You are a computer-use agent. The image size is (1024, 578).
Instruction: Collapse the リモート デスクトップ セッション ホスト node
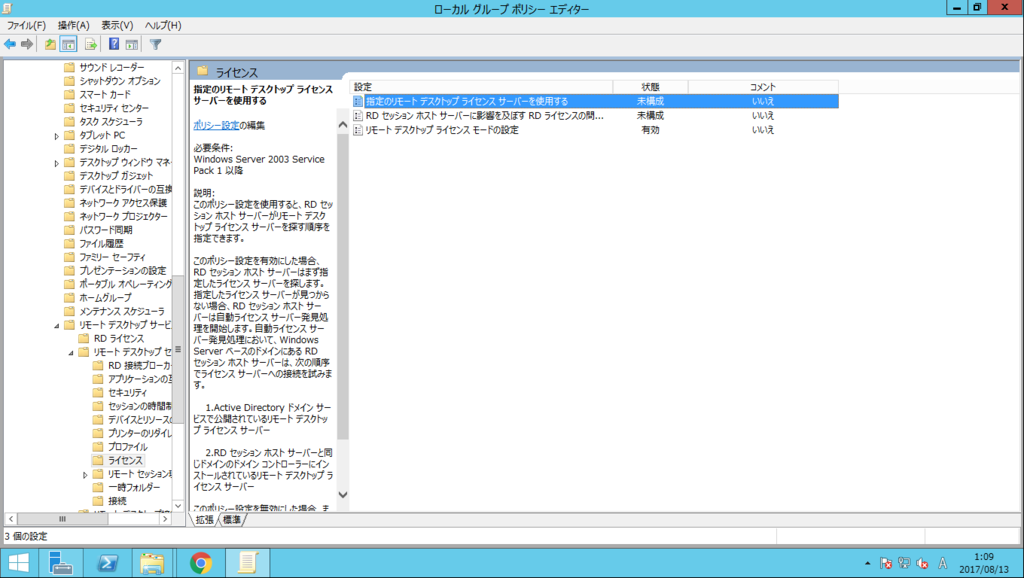click(71, 353)
